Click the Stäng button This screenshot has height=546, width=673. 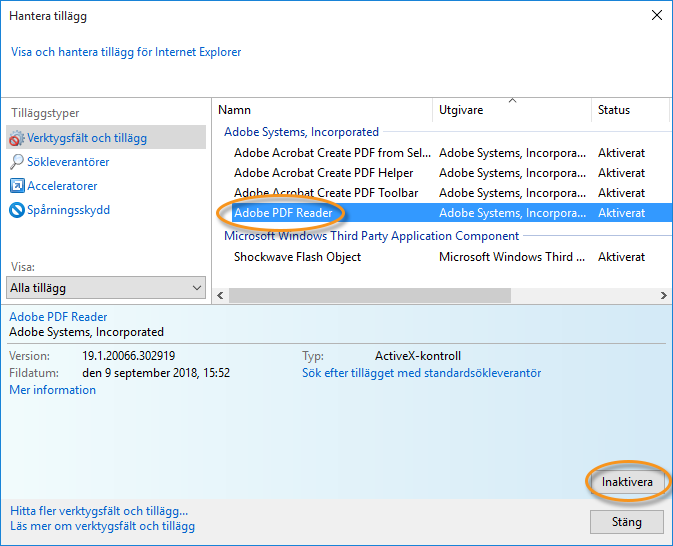[x=627, y=522]
